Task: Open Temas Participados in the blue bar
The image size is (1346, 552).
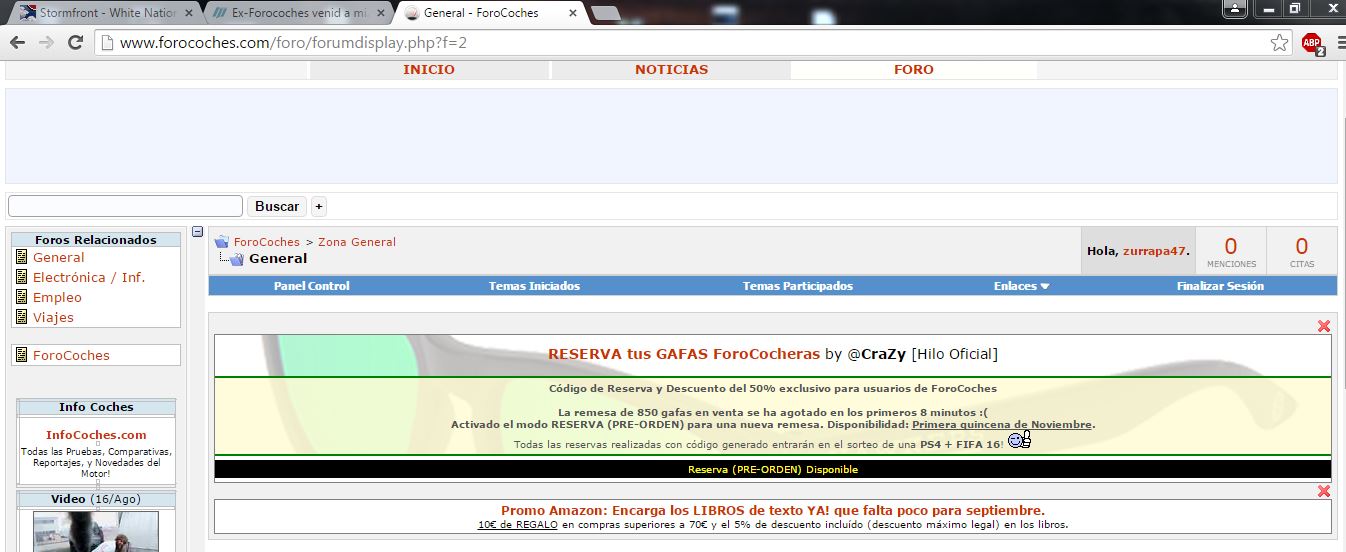Action: point(798,286)
